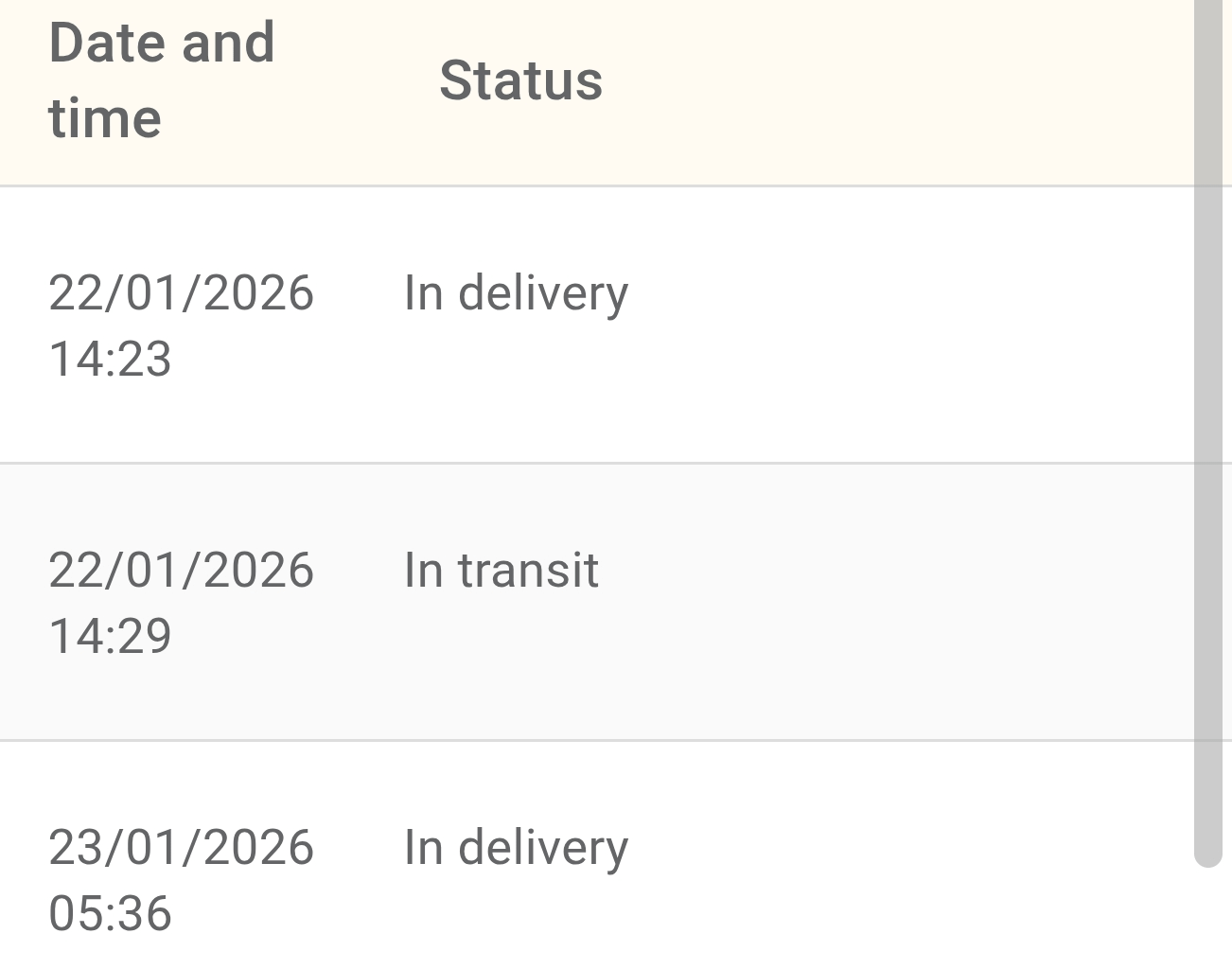Click the date cell showing 22/01/2026 14:29

click(182, 602)
